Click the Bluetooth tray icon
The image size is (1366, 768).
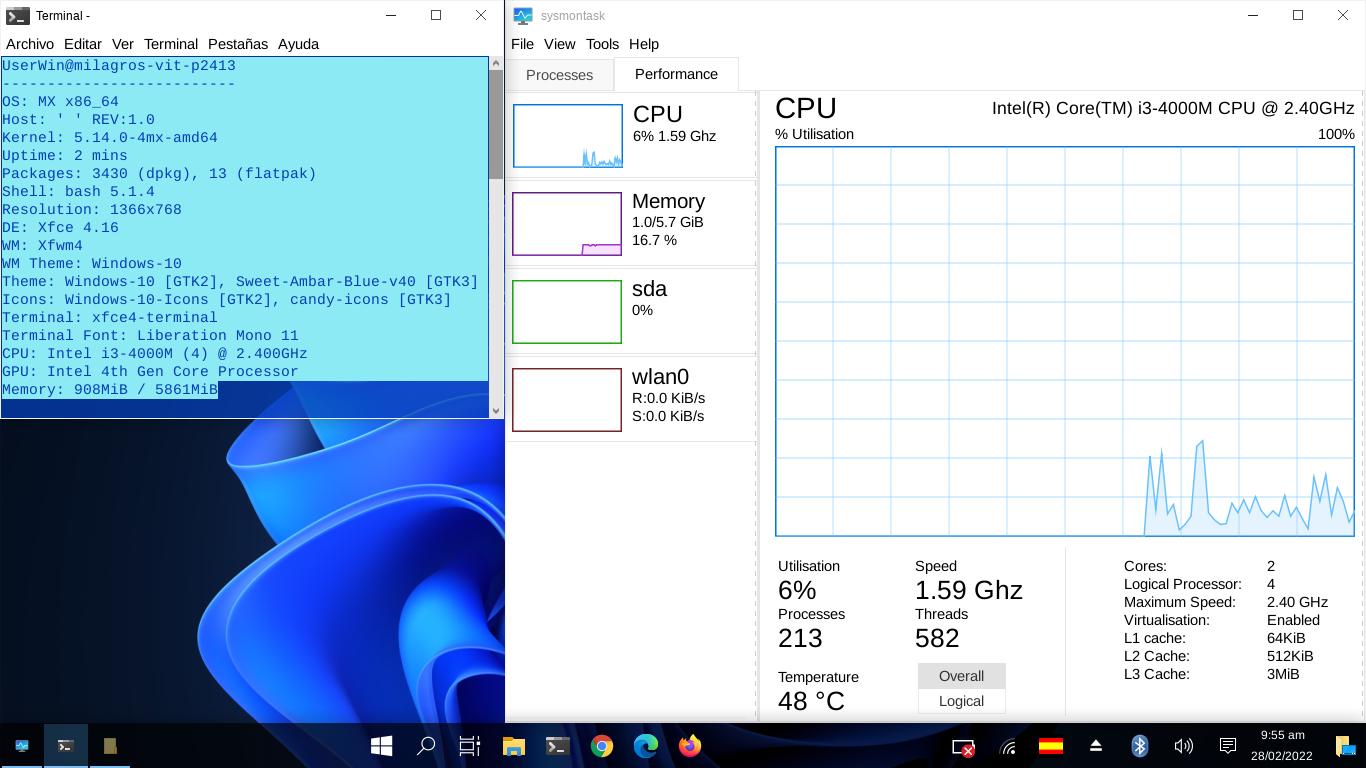pyautogui.click(x=1139, y=746)
